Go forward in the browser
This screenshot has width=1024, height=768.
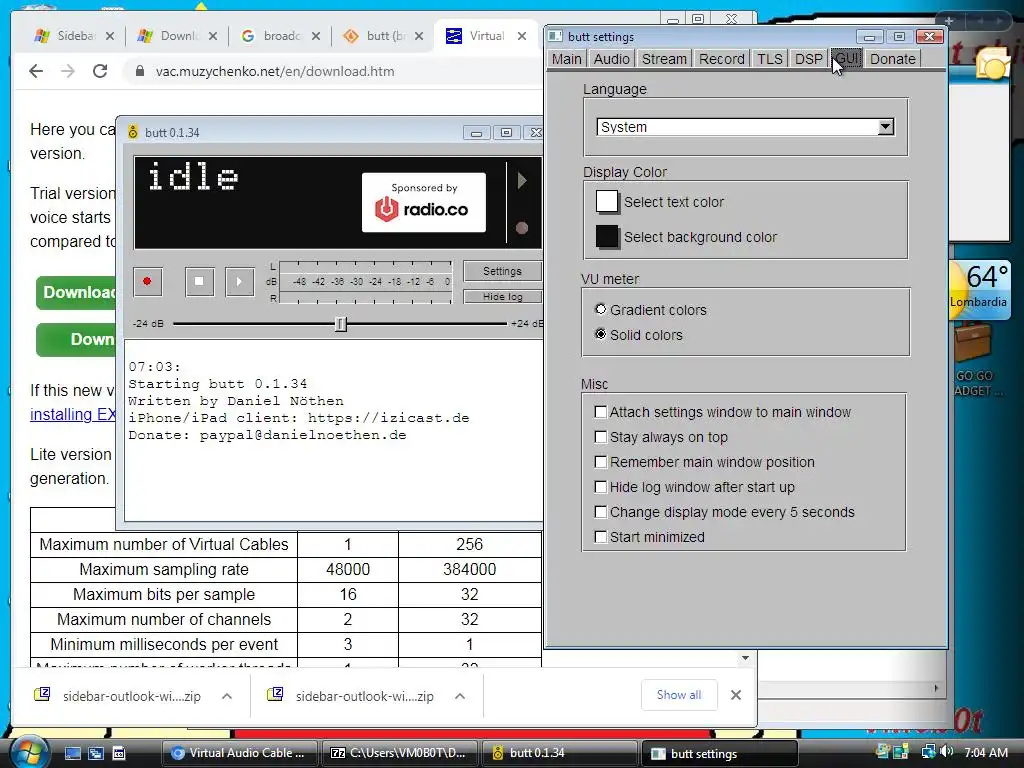68,71
